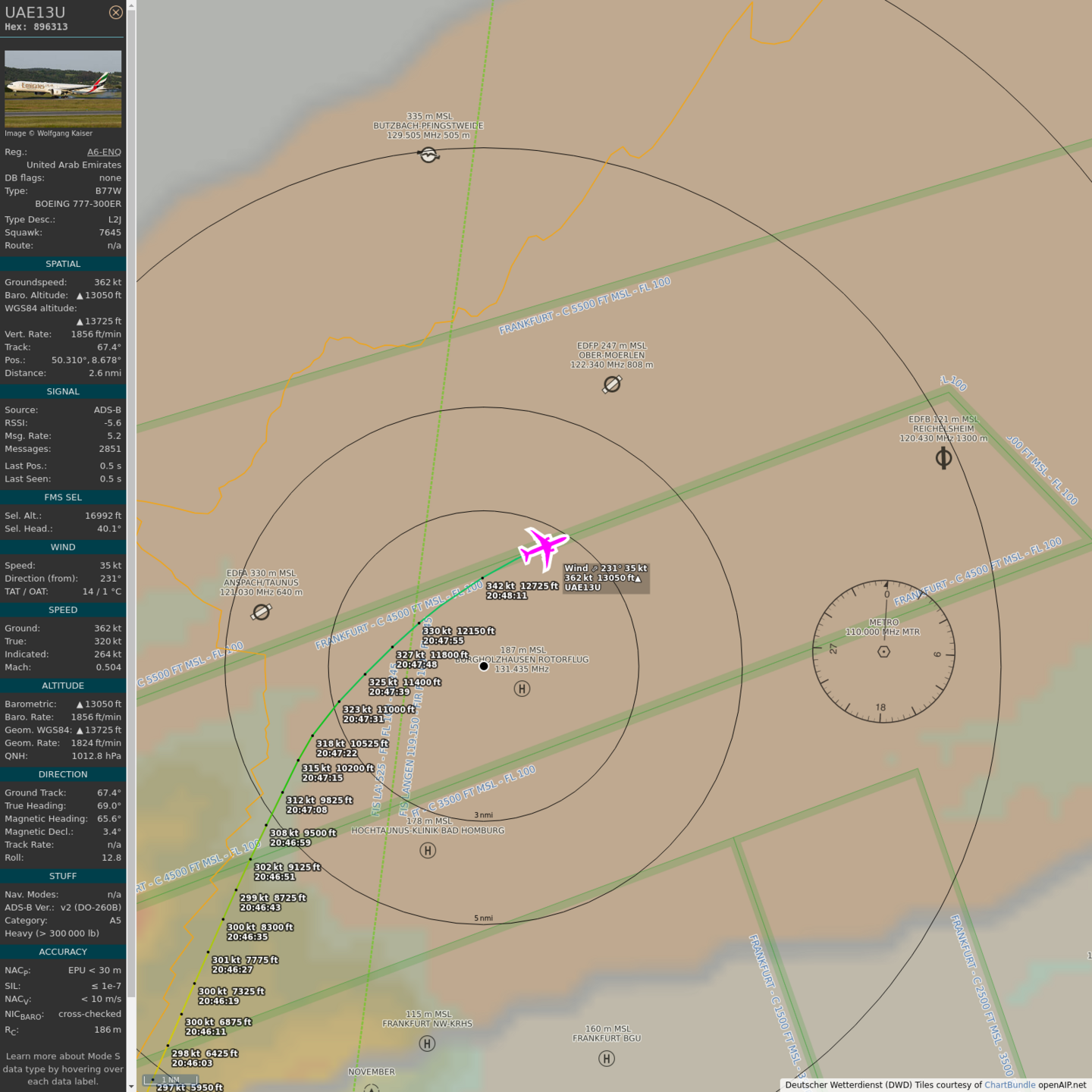1092x1092 pixels.
Task: Click the METRO VOR hexagon symbol
Action: pyautogui.click(x=883, y=651)
